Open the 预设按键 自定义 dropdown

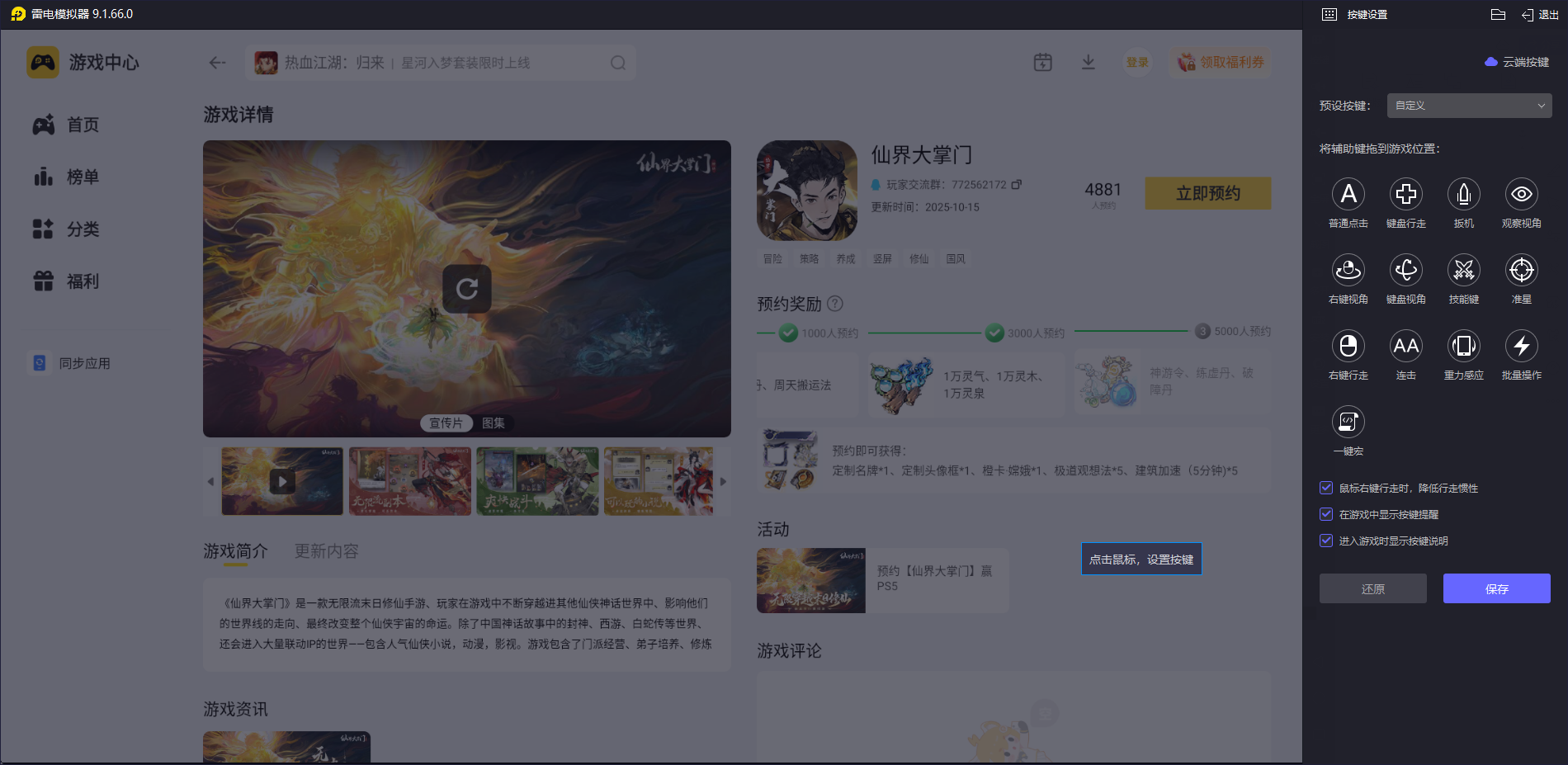click(1468, 106)
